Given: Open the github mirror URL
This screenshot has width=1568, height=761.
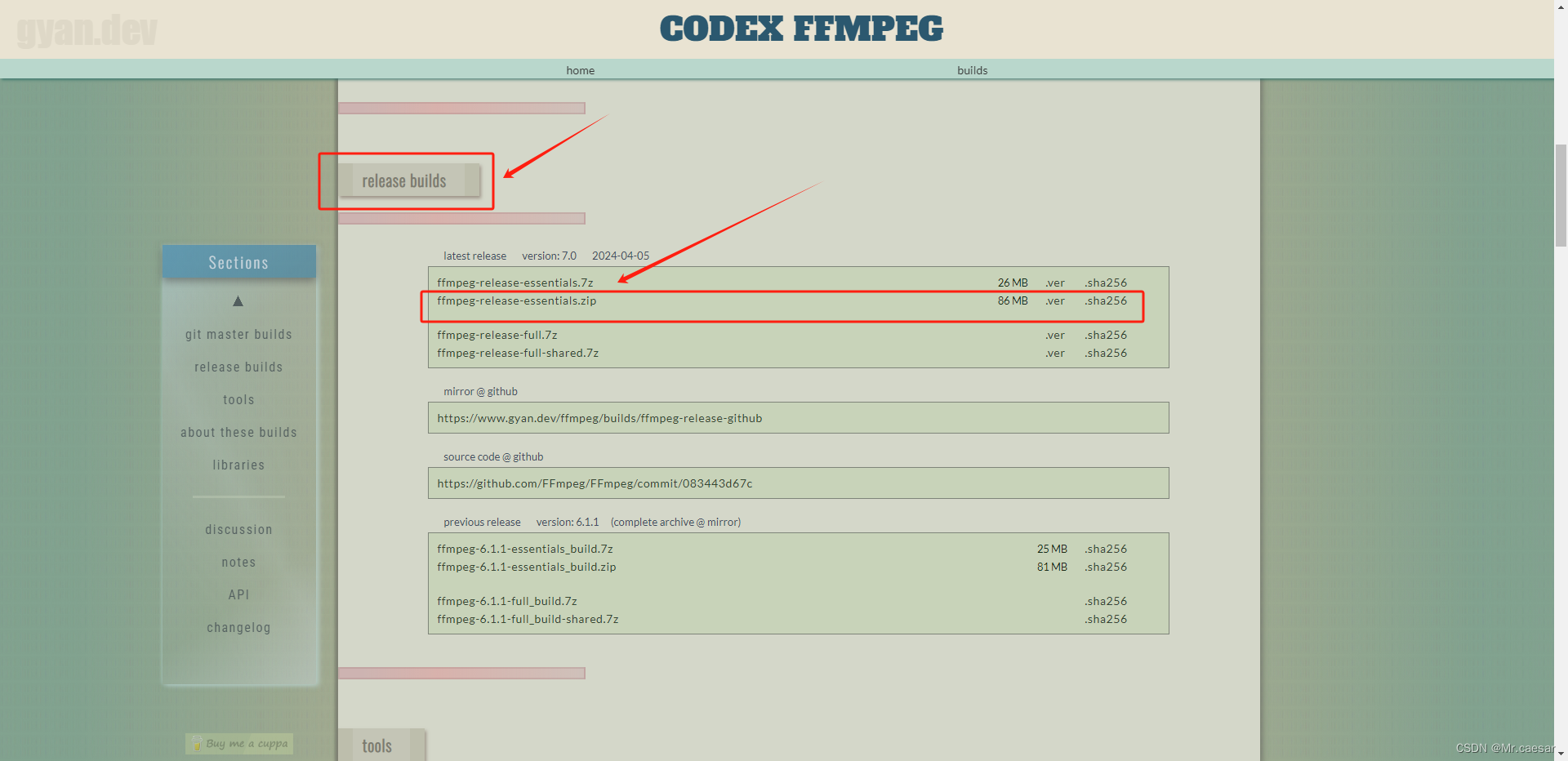Looking at the screenshot, I should 599,417.
